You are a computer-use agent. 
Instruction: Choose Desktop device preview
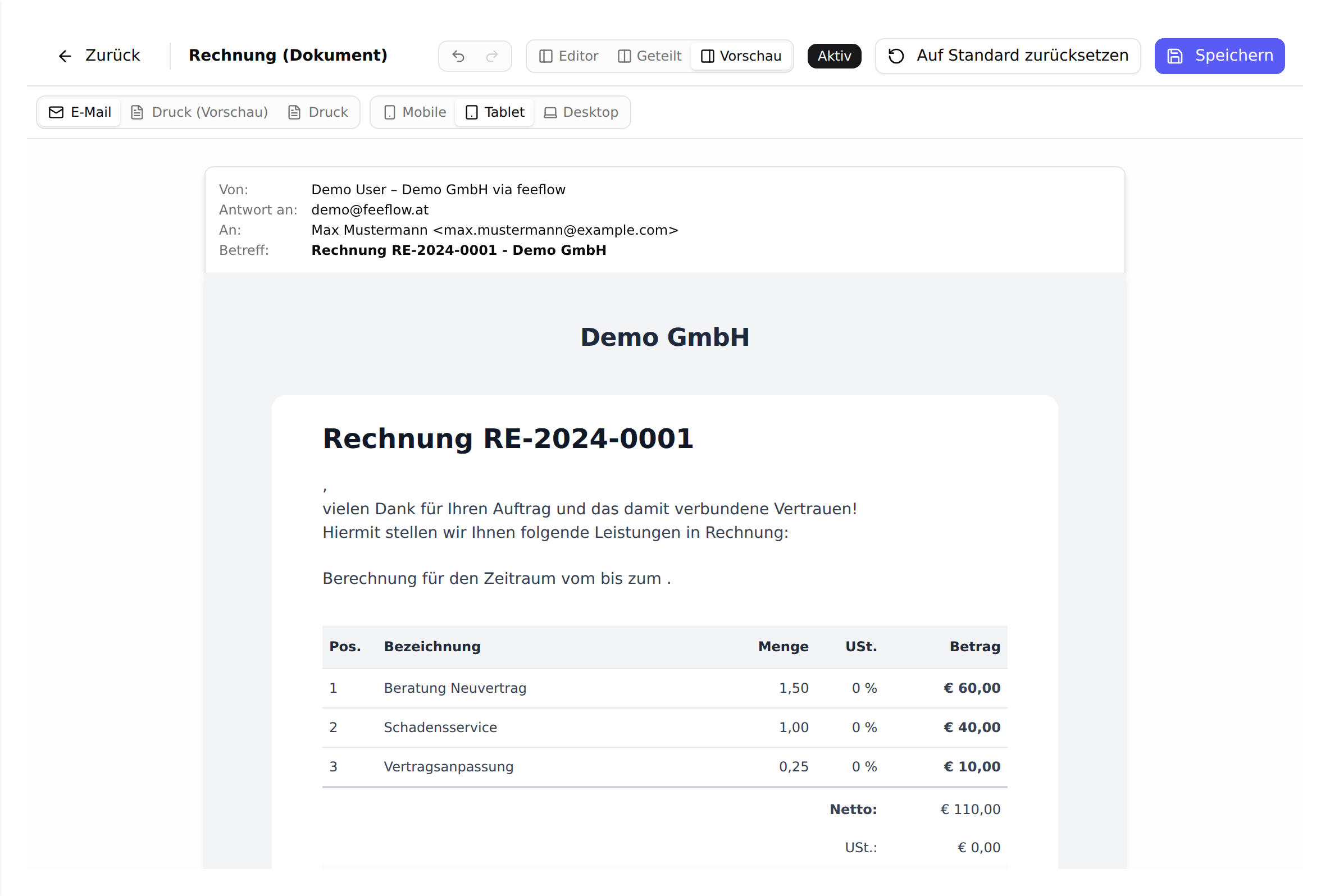(581, 112)
